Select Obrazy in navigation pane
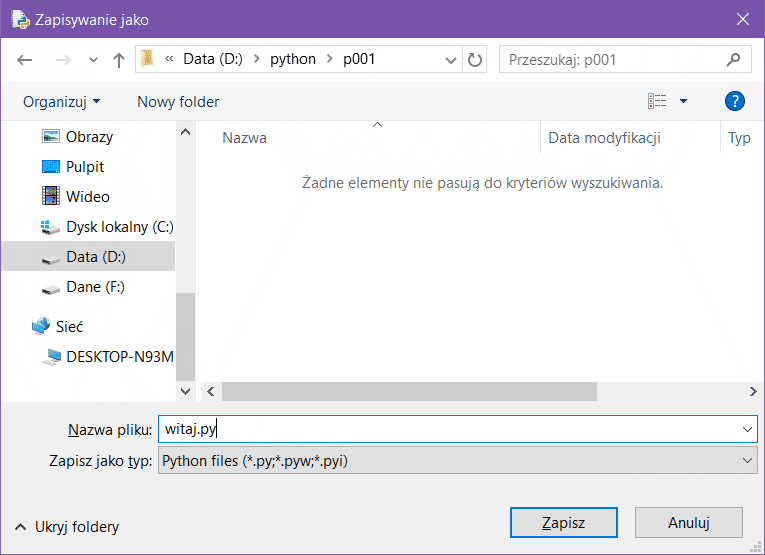This screenshot has width=765, height=555. (89, 137)
